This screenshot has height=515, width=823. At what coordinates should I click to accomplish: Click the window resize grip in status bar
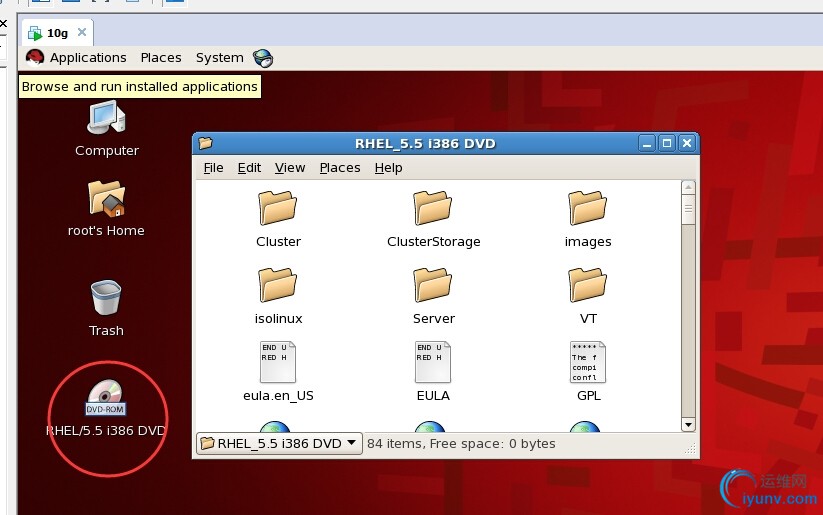click(x=690, y=448)
